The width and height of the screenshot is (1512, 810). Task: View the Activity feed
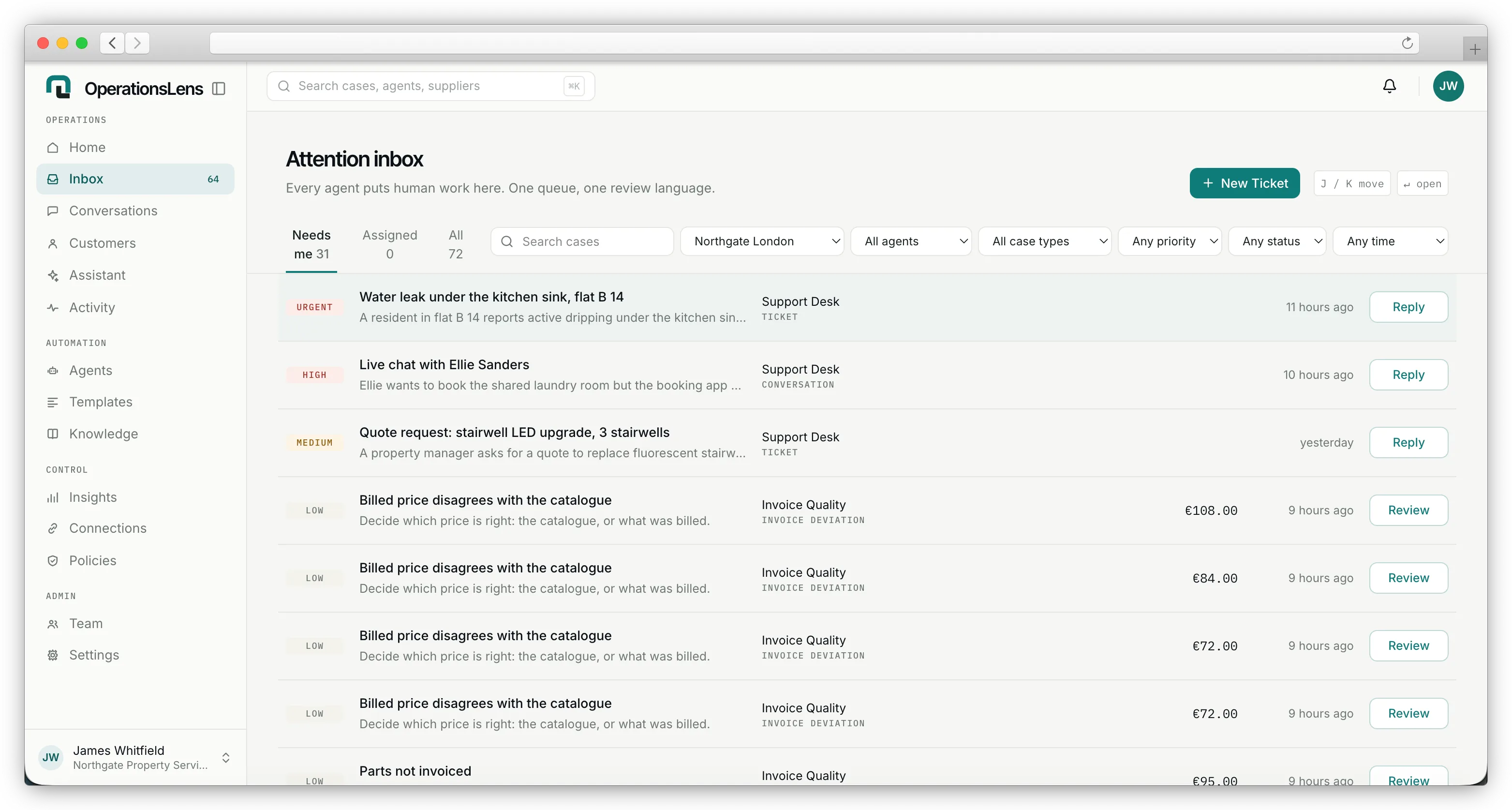point(135,307)
